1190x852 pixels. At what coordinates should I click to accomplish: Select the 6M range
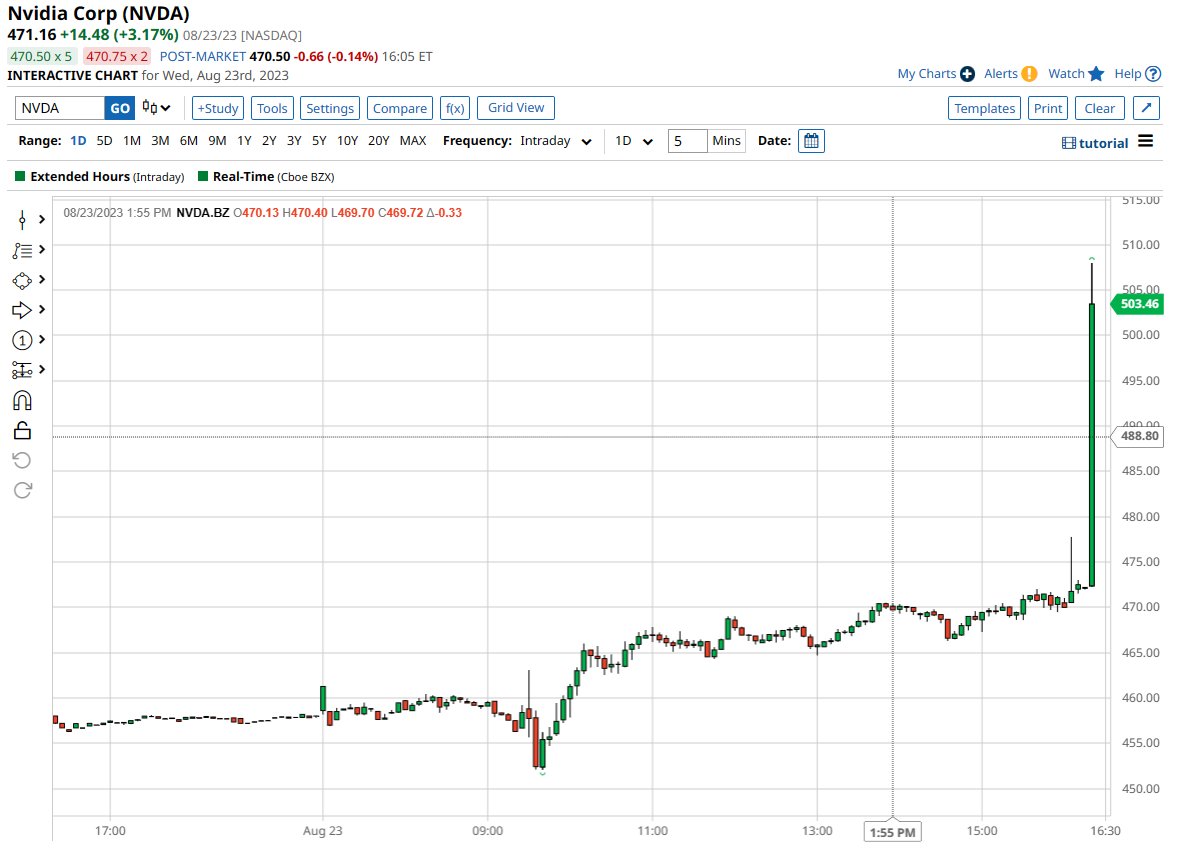point(189,141)
